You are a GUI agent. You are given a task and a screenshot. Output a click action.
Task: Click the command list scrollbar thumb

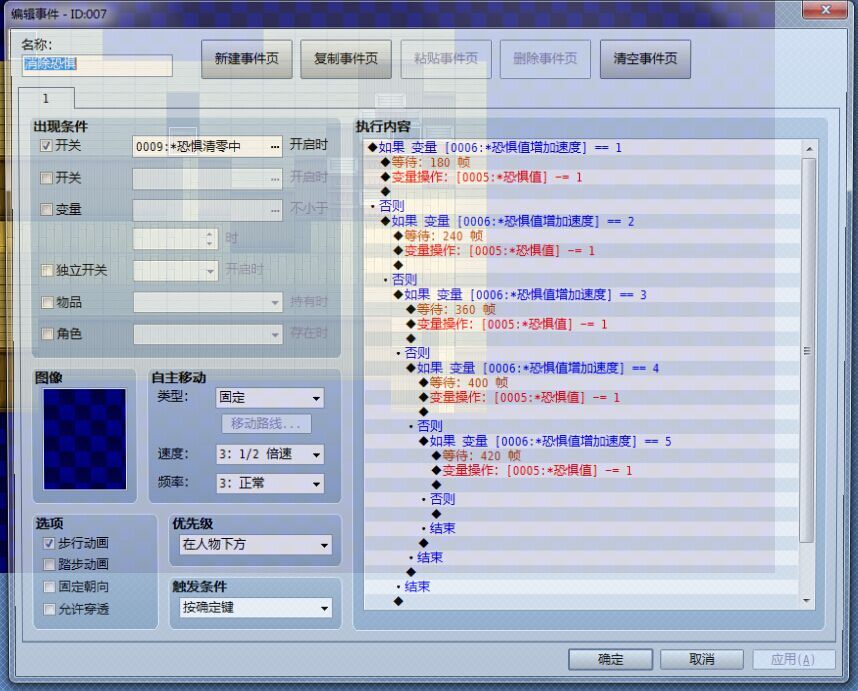(808, 350)
